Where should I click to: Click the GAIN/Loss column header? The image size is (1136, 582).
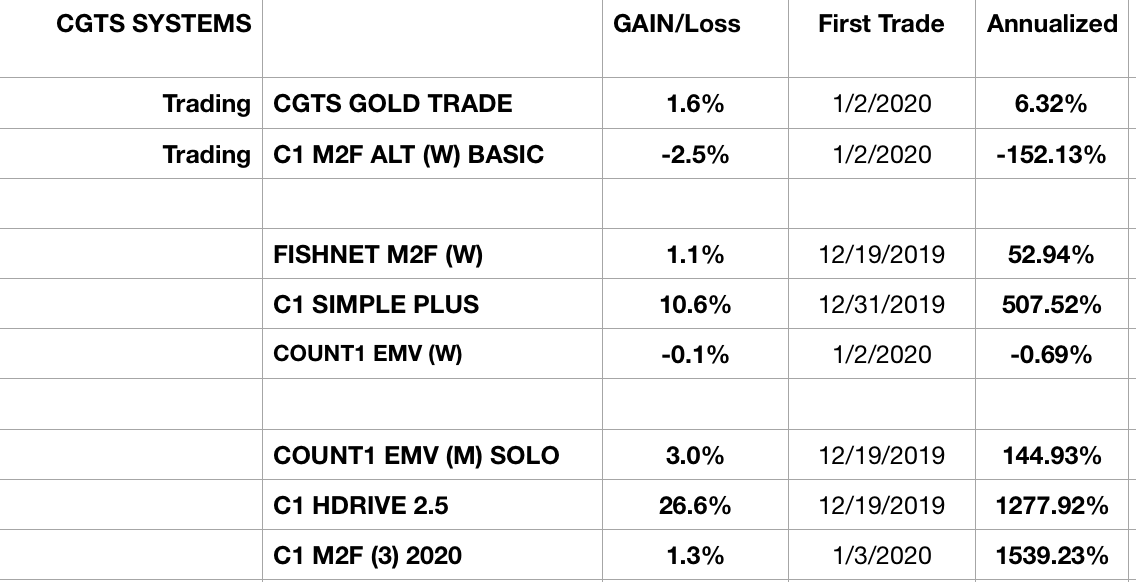(x=677, y=24)
